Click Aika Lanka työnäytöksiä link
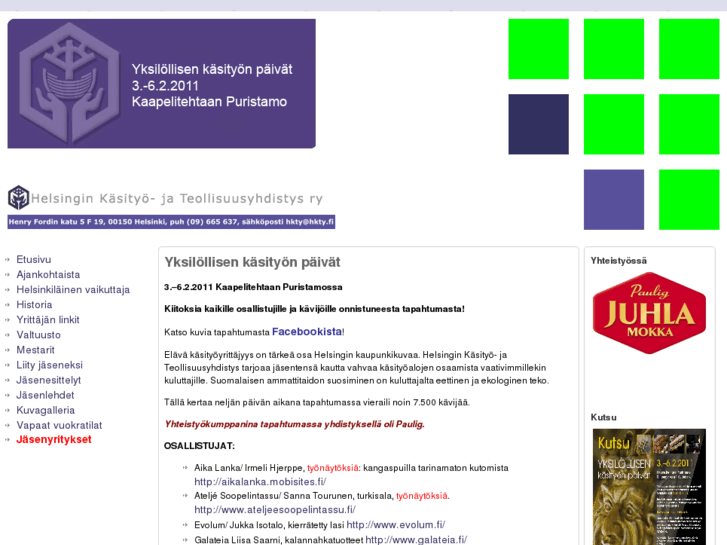 (x=333, y=468)
